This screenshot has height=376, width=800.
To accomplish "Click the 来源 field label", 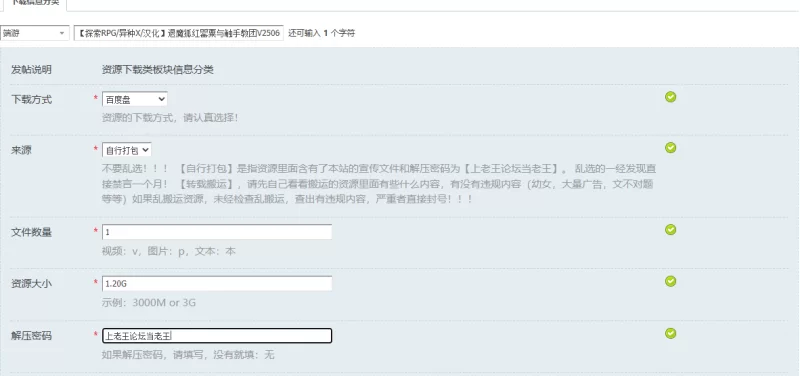I will [21, 150].
